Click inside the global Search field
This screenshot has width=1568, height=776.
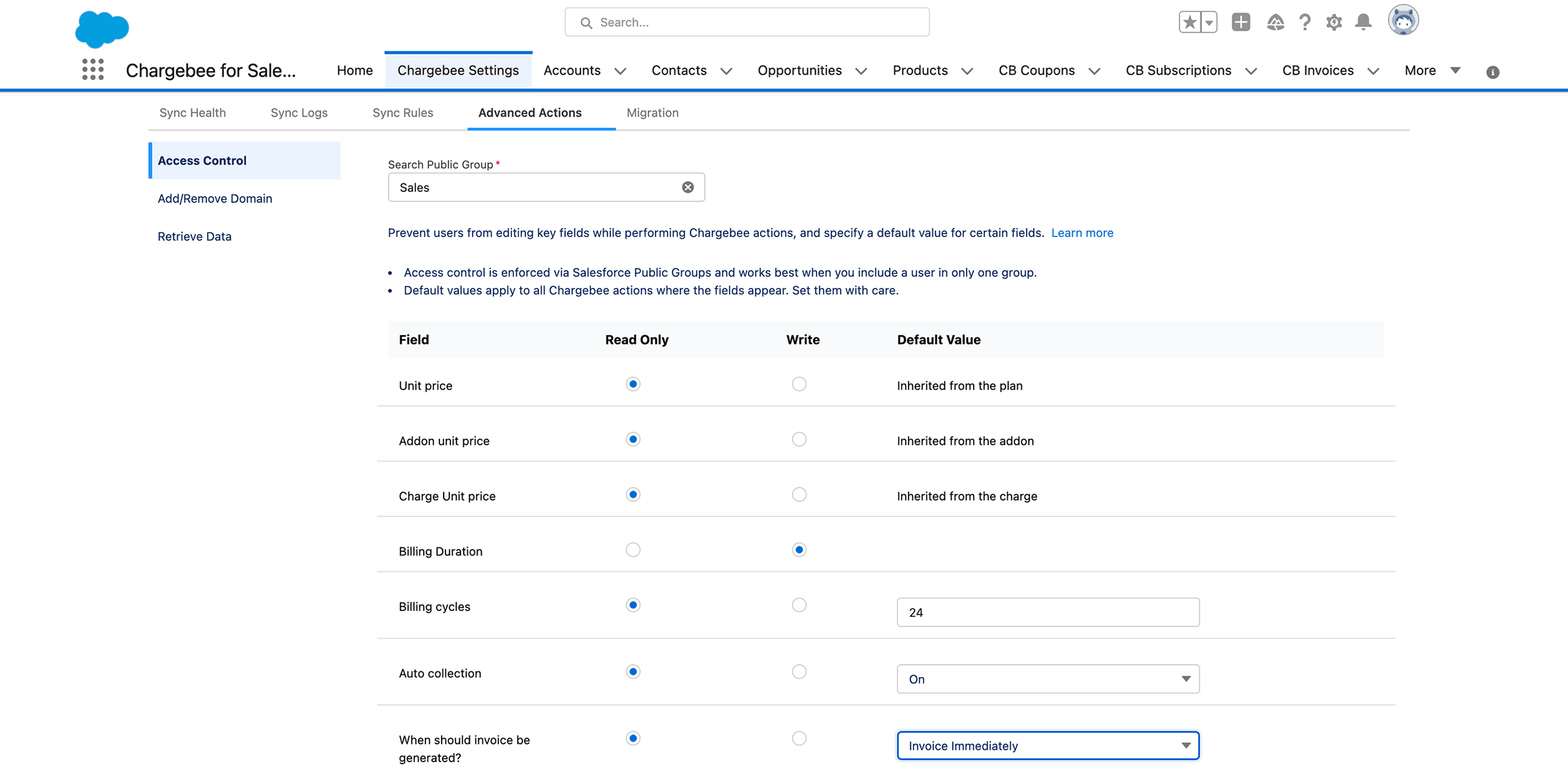point(746,22)
